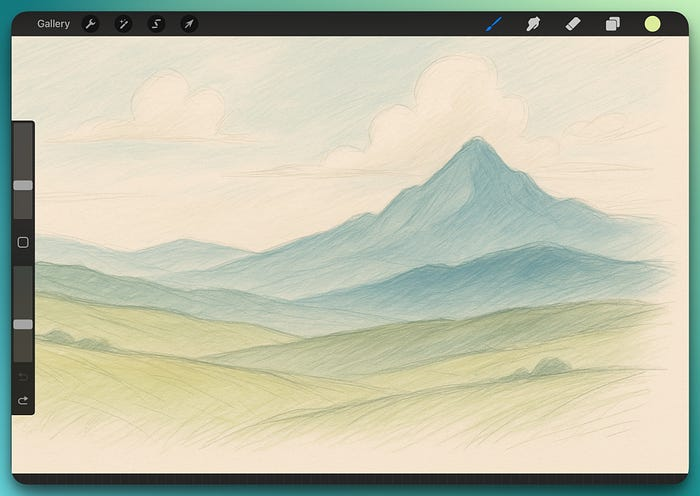
Task: Select the Eraser tool
Action: [573, 24]
